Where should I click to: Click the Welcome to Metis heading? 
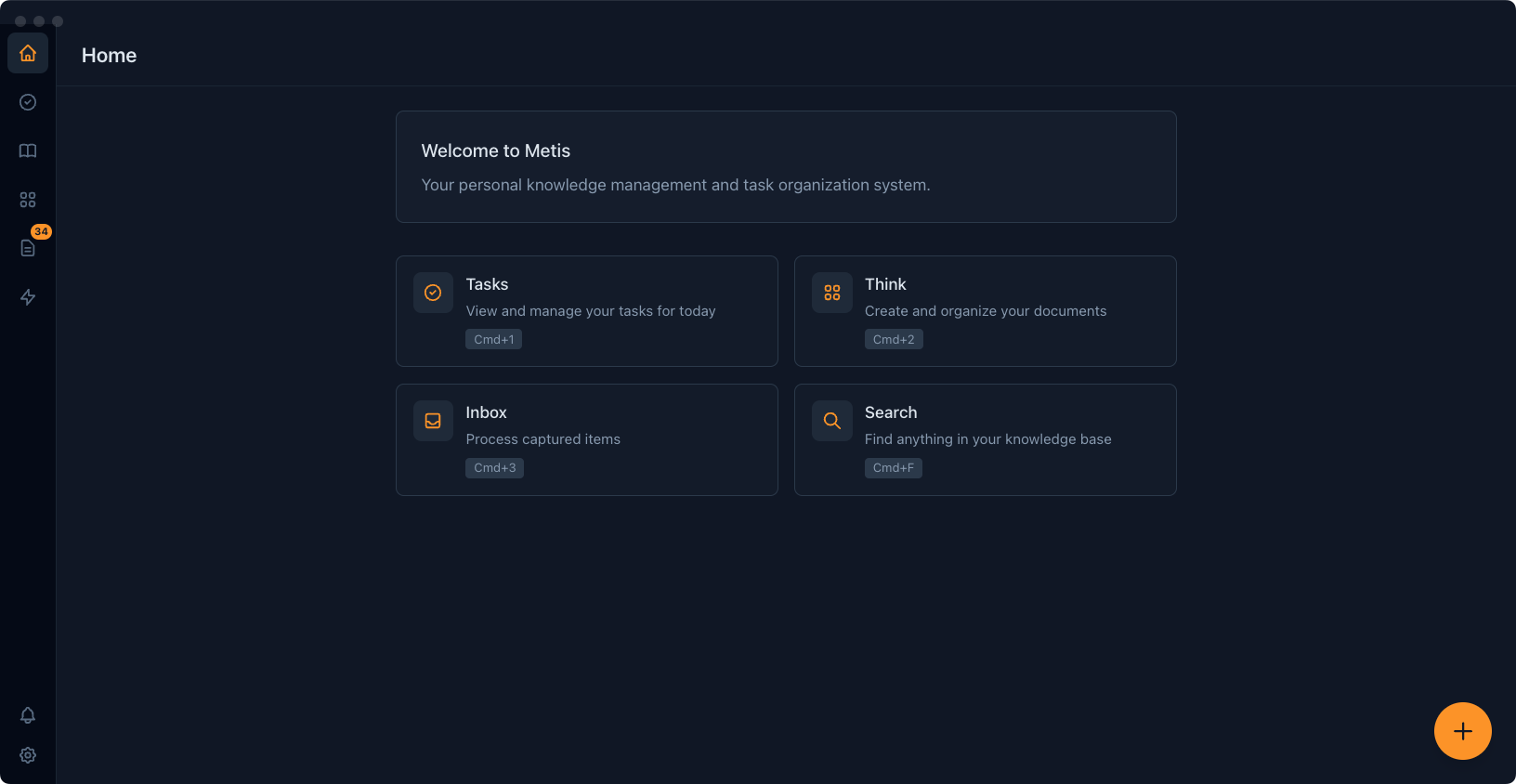point(496,150)
